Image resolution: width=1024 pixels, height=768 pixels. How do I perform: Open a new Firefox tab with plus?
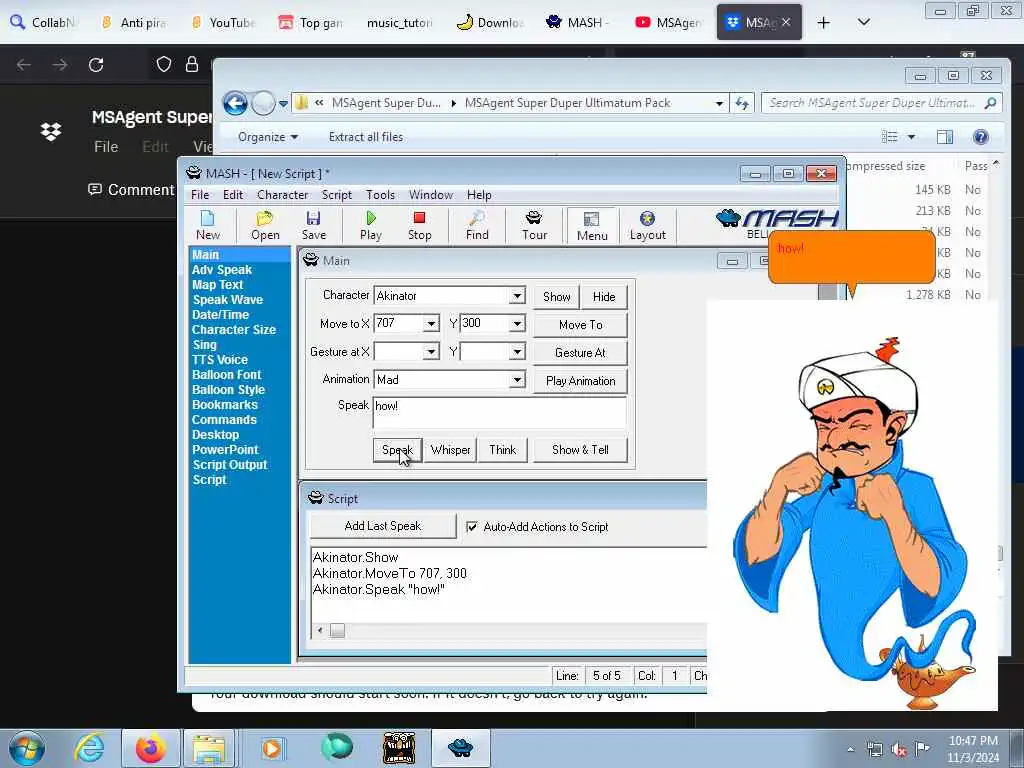(824, 22)
